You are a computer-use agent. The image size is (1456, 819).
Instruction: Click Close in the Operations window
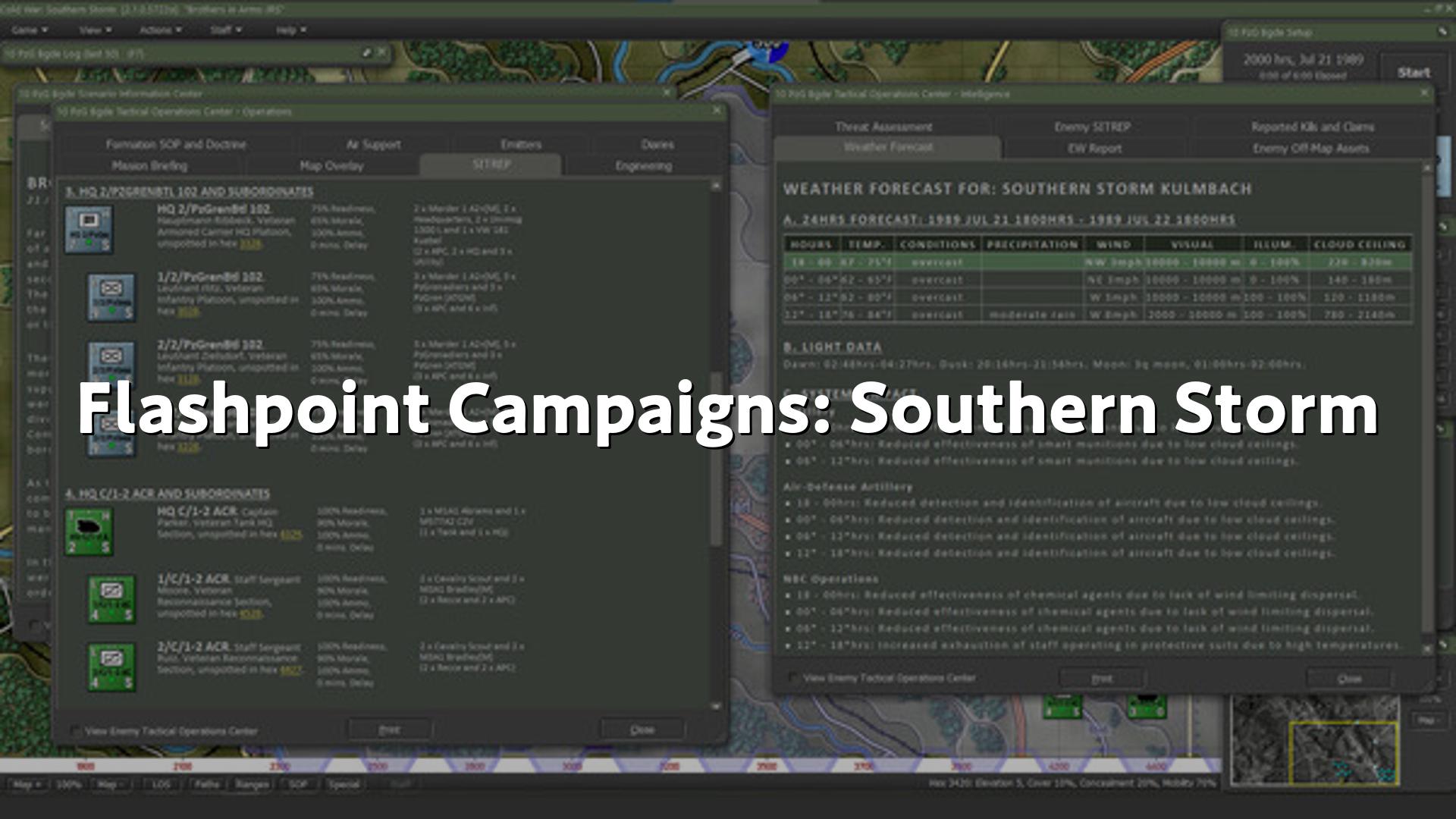click(x=642, y=730)
